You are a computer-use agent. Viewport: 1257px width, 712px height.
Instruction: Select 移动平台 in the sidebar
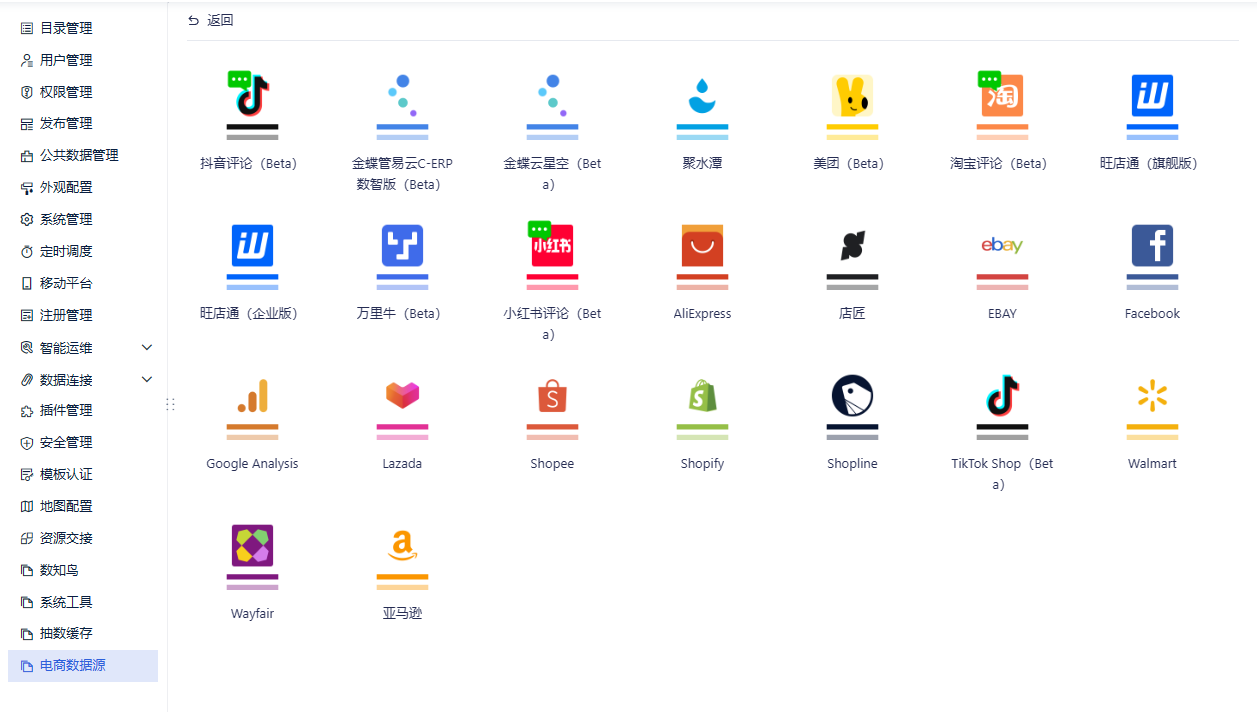coord(83,283)
